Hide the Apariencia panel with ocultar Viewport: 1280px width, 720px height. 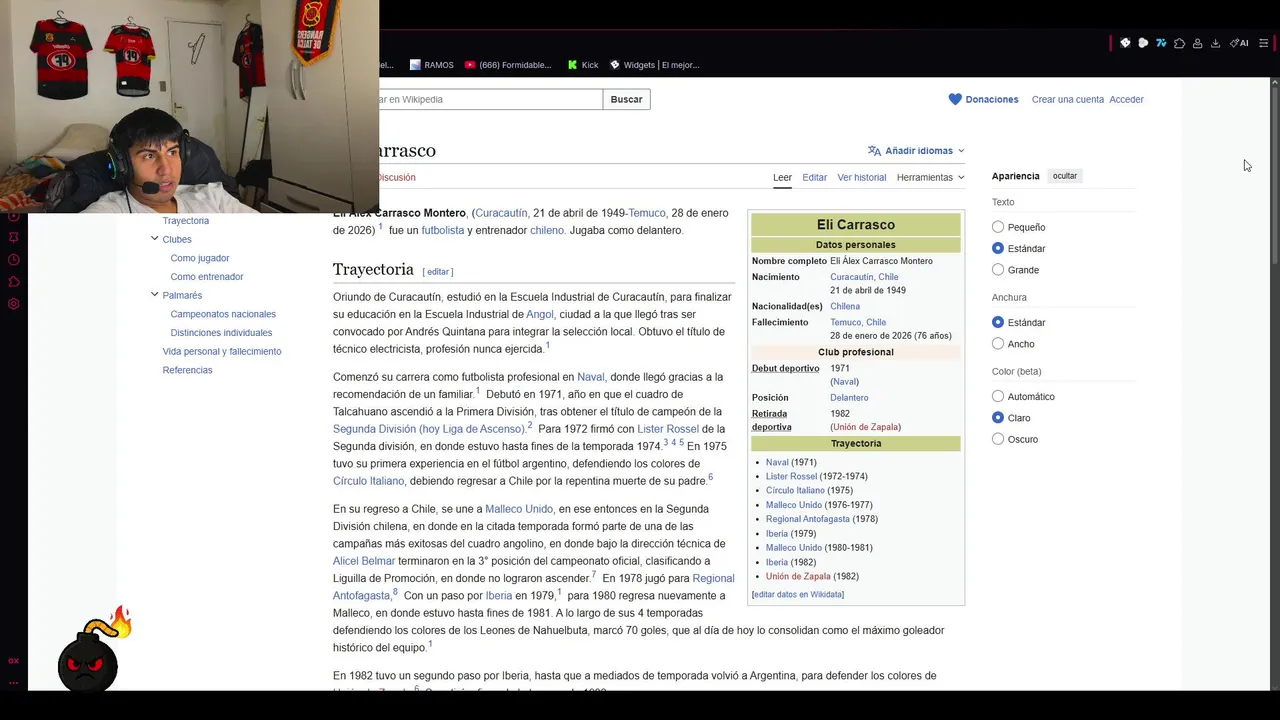(1065, 176)
